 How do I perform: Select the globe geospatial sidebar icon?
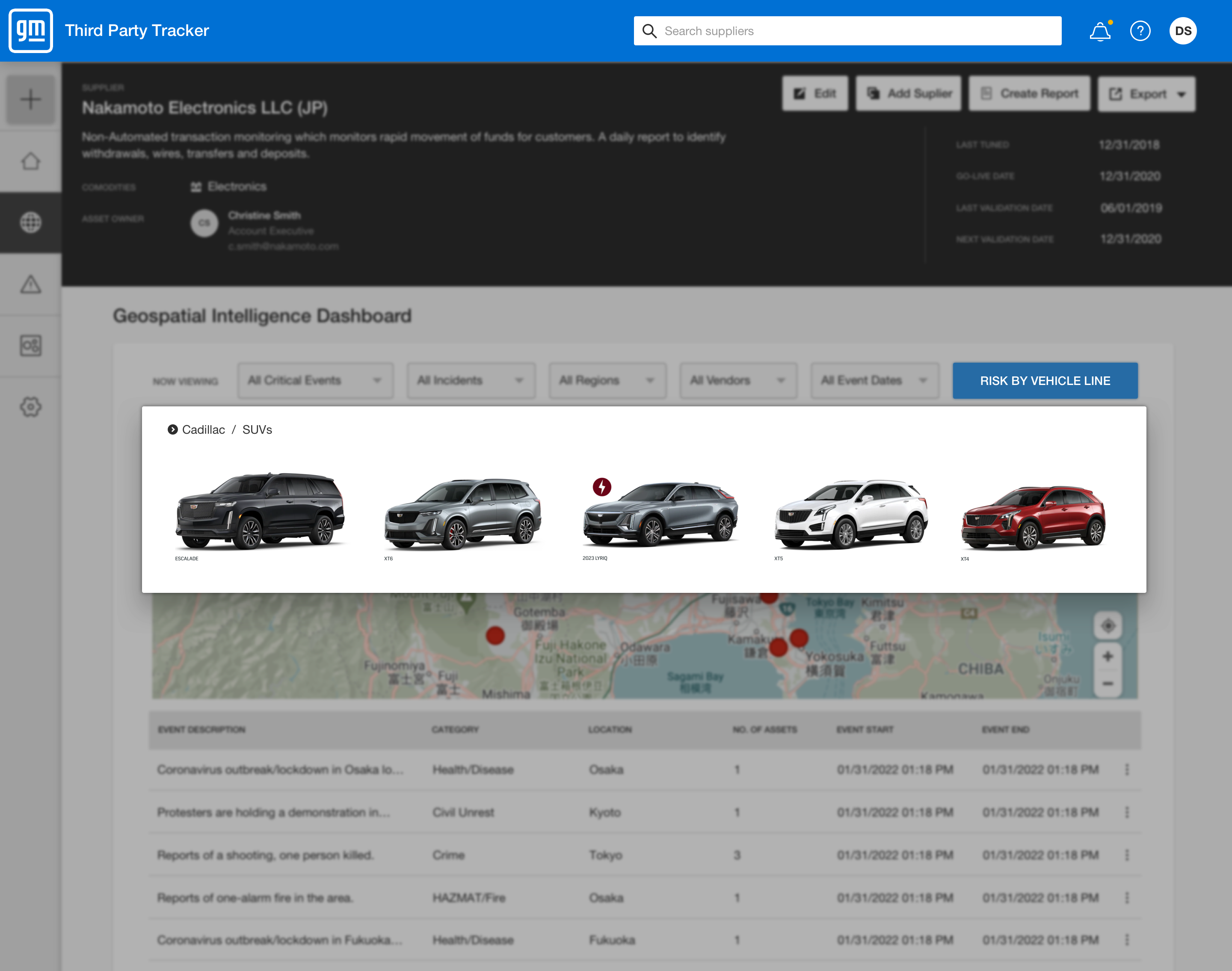(31, 222)
